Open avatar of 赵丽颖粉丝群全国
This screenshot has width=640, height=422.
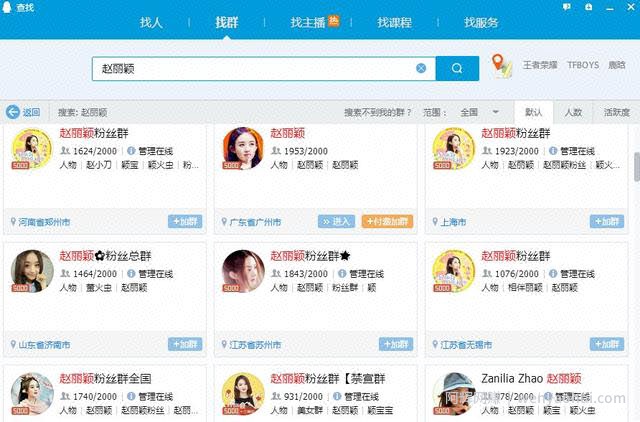pos(32,394)
